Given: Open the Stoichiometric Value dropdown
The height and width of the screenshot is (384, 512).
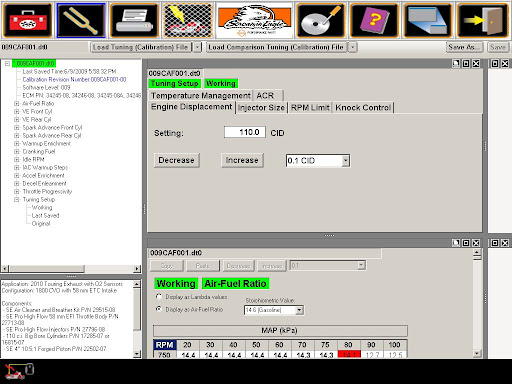Looking at the screenshot, I should pyautogui.click(x=299, y=310).
